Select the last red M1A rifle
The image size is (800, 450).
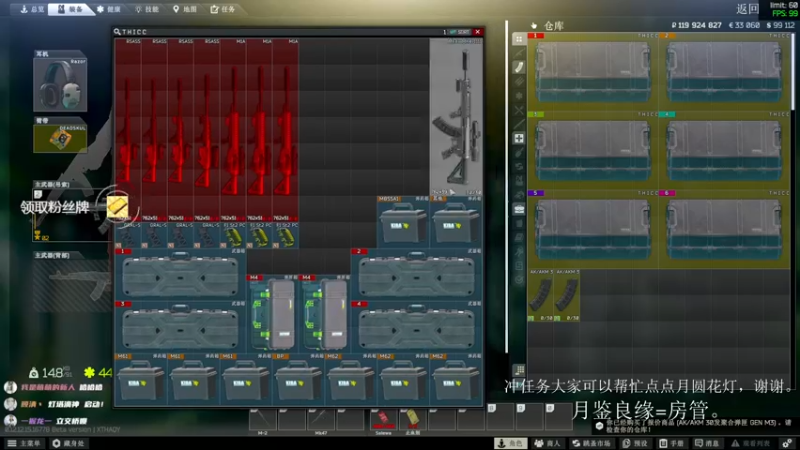(x=286, y=130)
